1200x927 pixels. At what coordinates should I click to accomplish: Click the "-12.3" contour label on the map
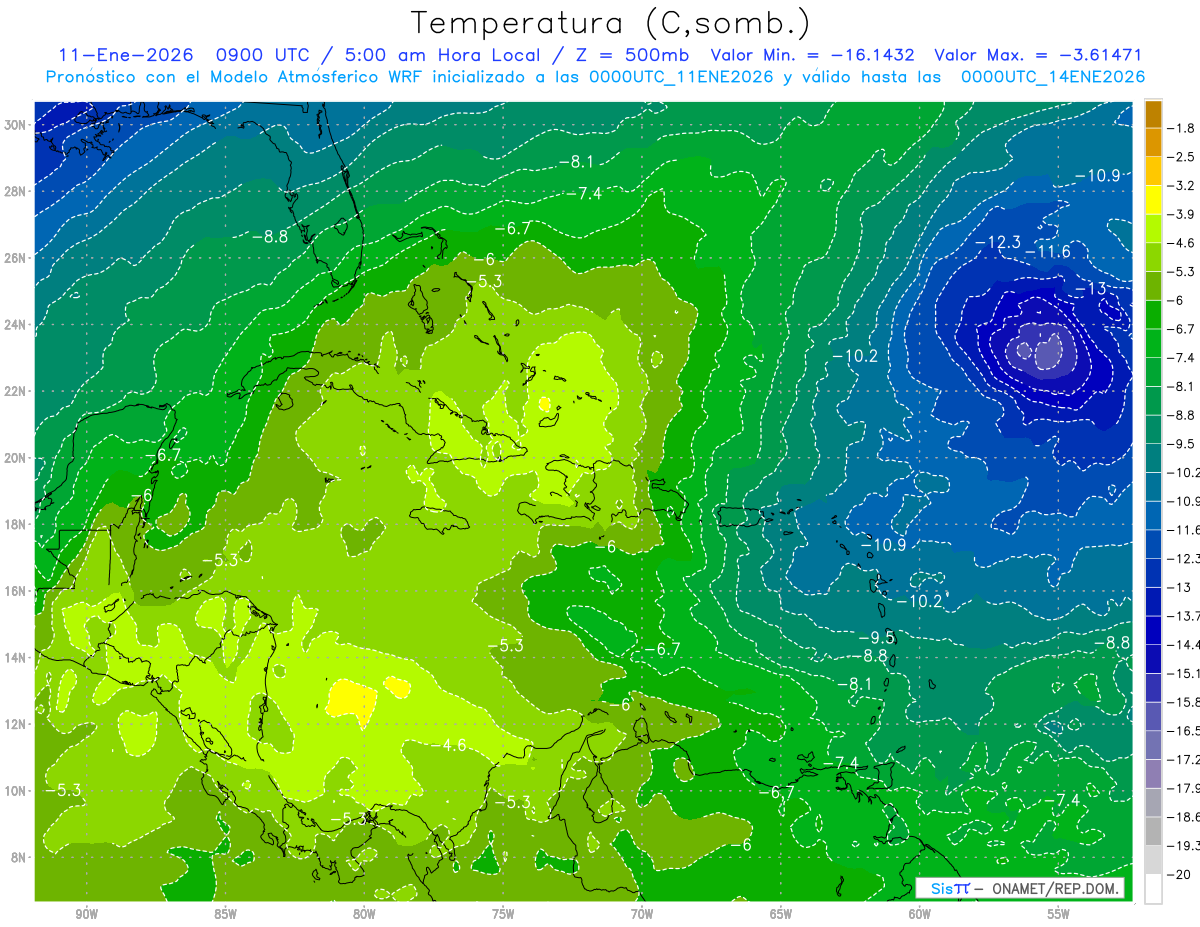coord(998,242)
